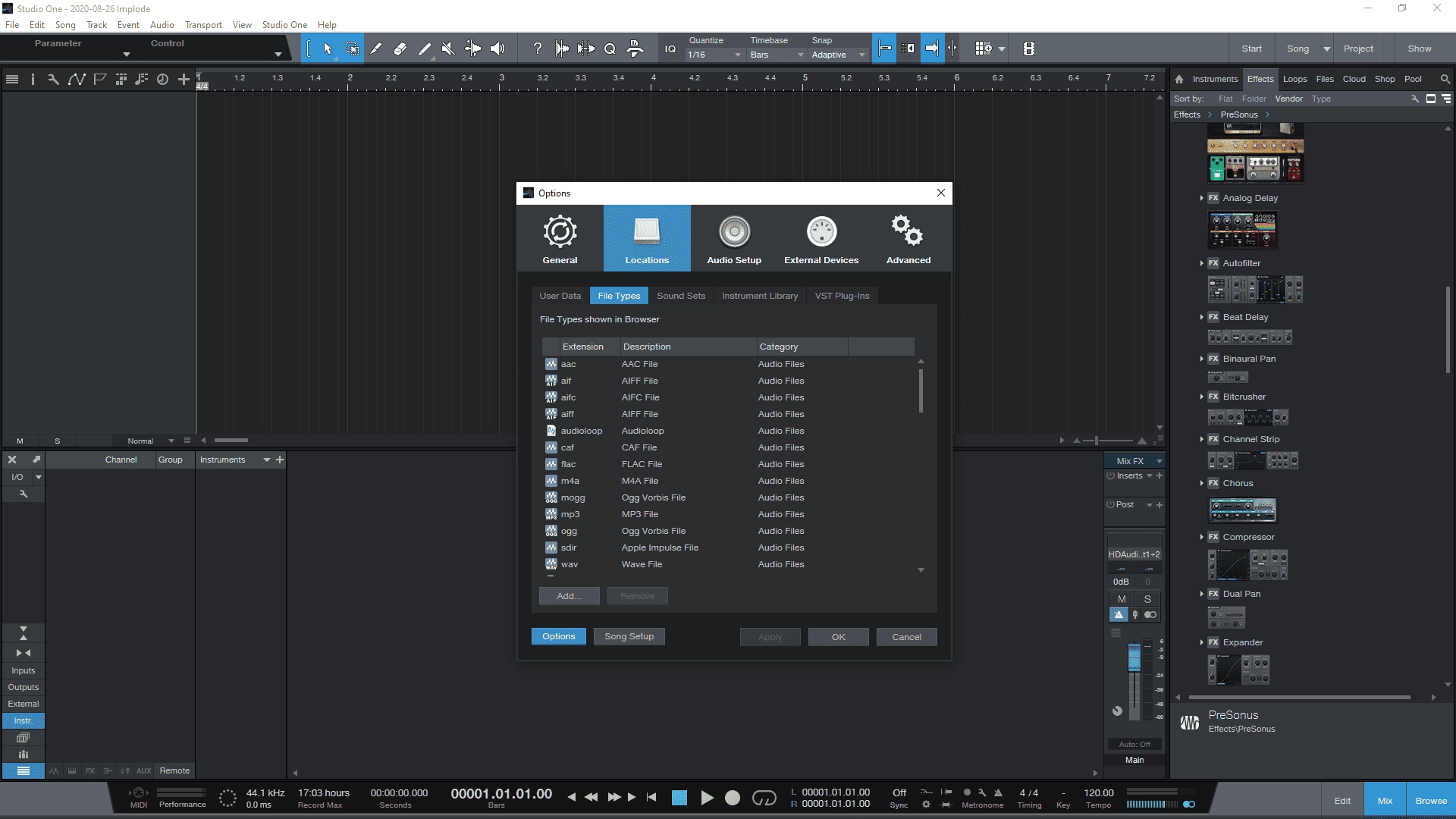This screenshot has width=1456, height=819.
Task: Expand the Compressor effect entry
Action: 1202,537
